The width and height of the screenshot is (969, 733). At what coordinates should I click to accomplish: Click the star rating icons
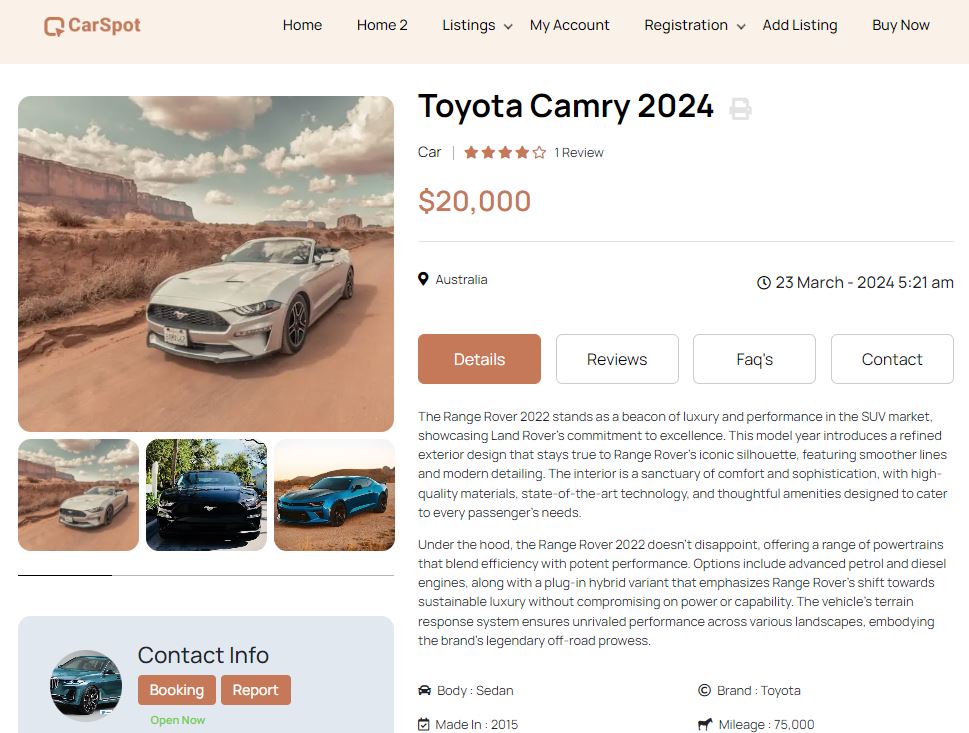tap(505, 152)
